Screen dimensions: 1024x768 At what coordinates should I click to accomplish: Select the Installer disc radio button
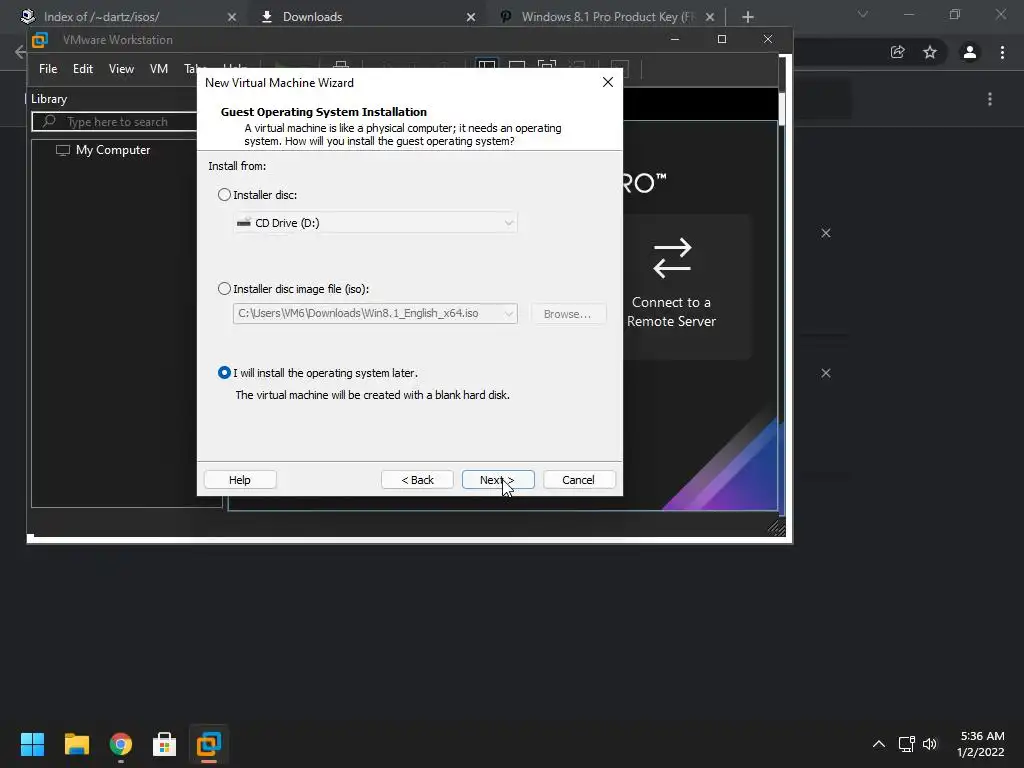click(224, 195)
